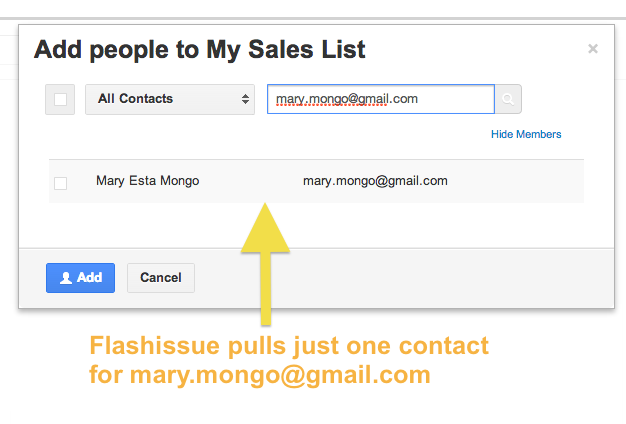Click the yellow upward arrow annotation
The width and height of the screenshot is (626, 424).
tap(265, 260)
